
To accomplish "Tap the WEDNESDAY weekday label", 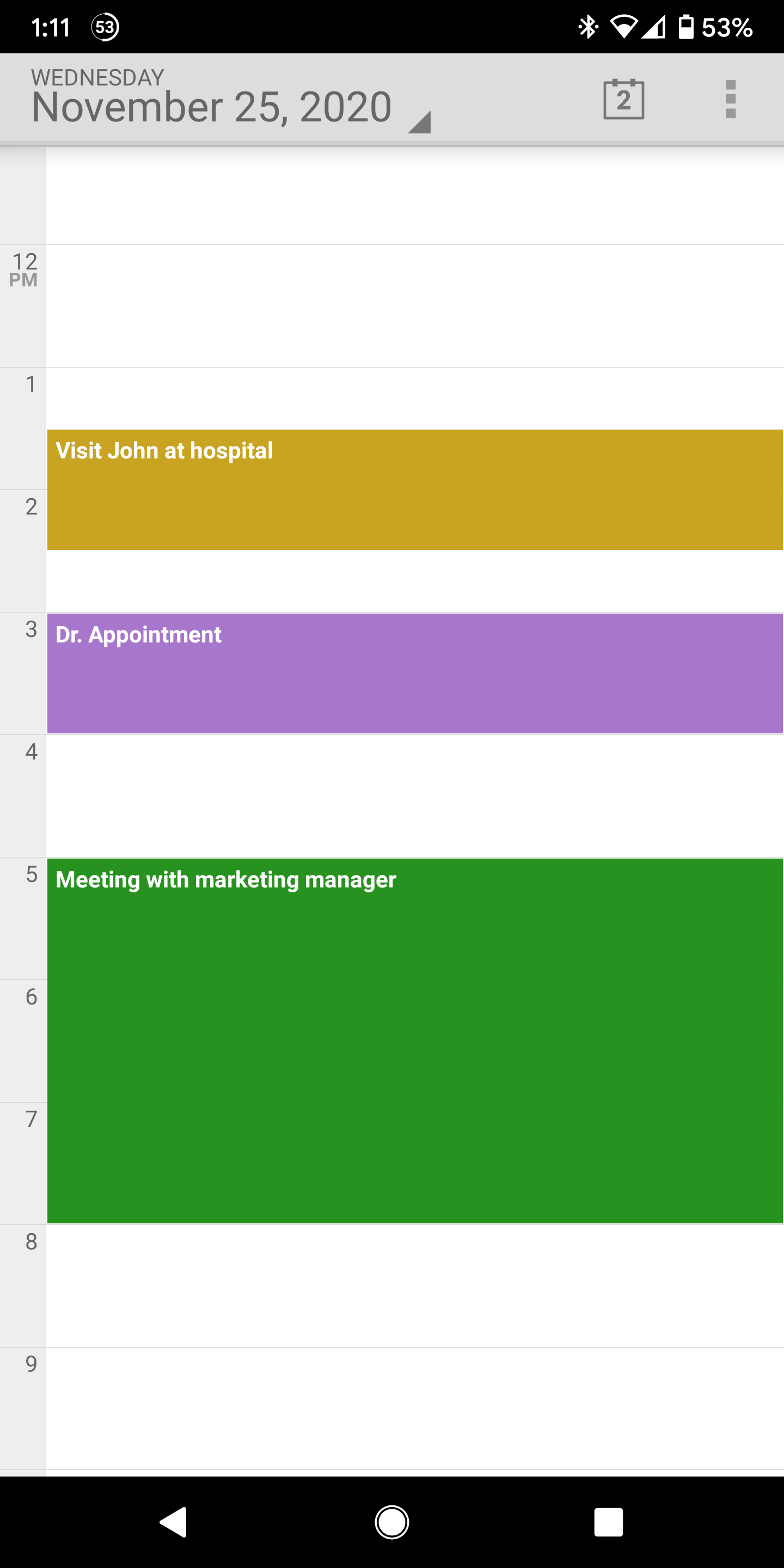I will click(98, 77).
